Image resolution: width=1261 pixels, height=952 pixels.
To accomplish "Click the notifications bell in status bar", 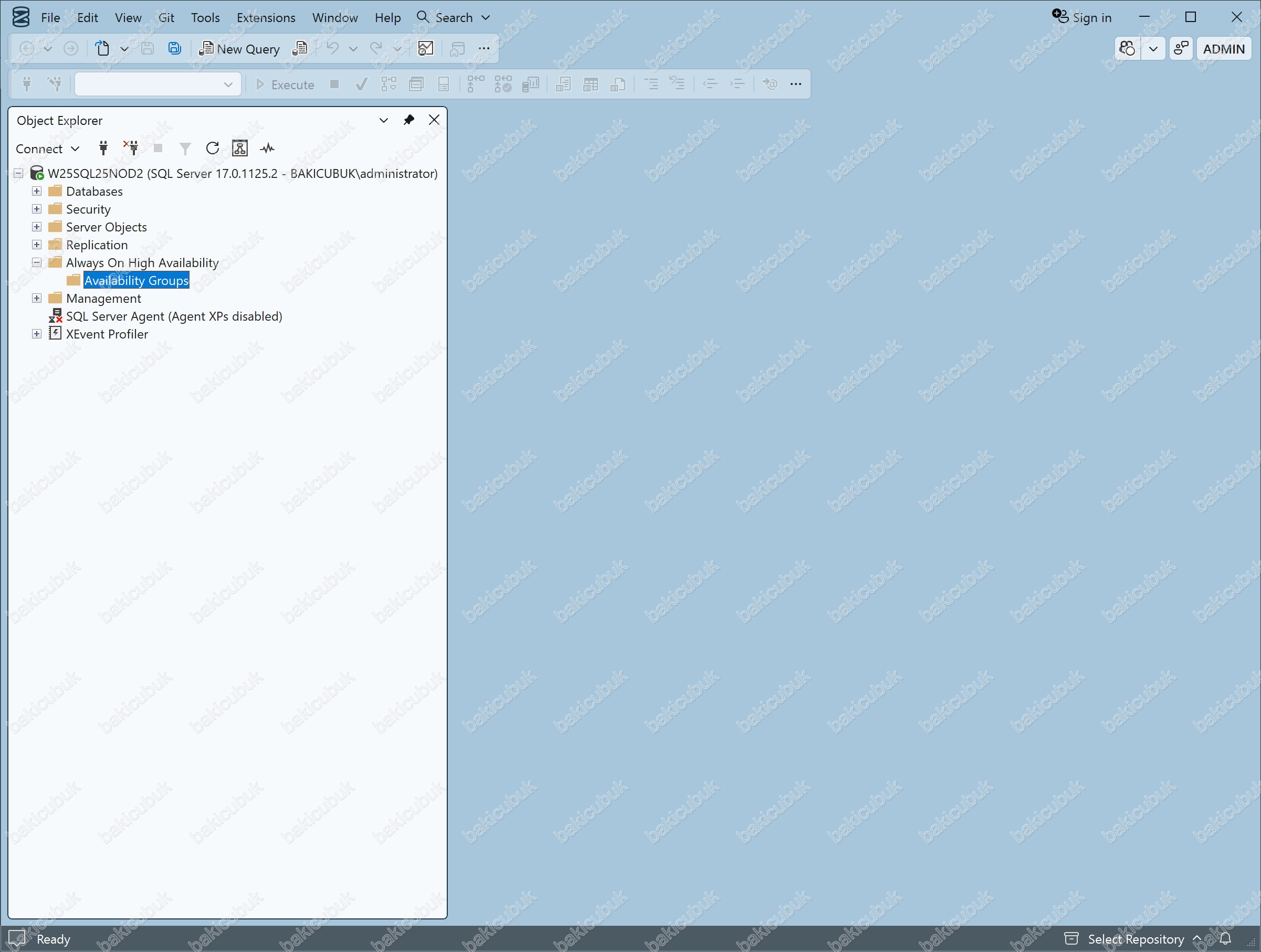I will [x=1225, y=938].
